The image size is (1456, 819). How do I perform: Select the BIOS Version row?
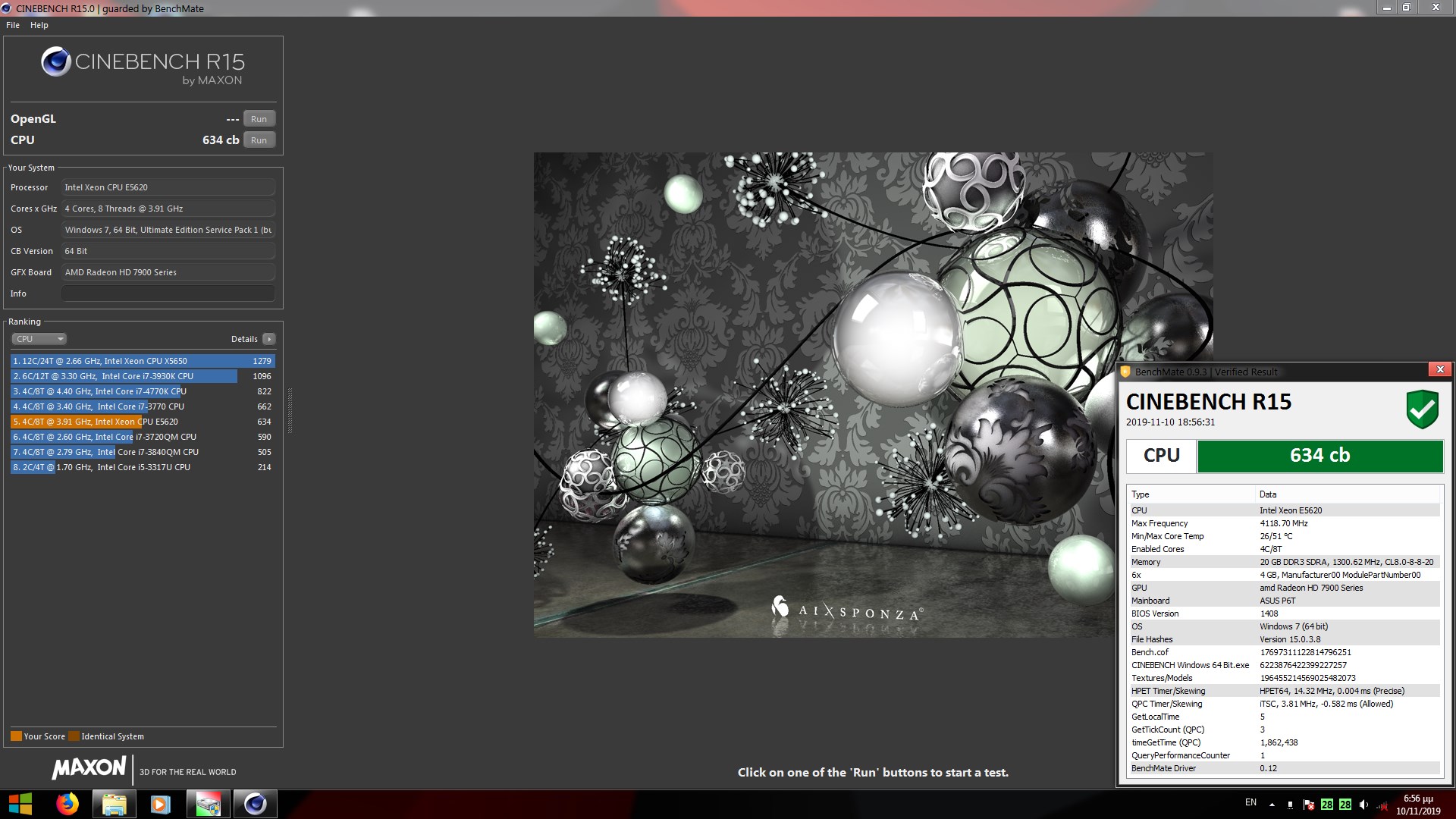point(1284,613)
